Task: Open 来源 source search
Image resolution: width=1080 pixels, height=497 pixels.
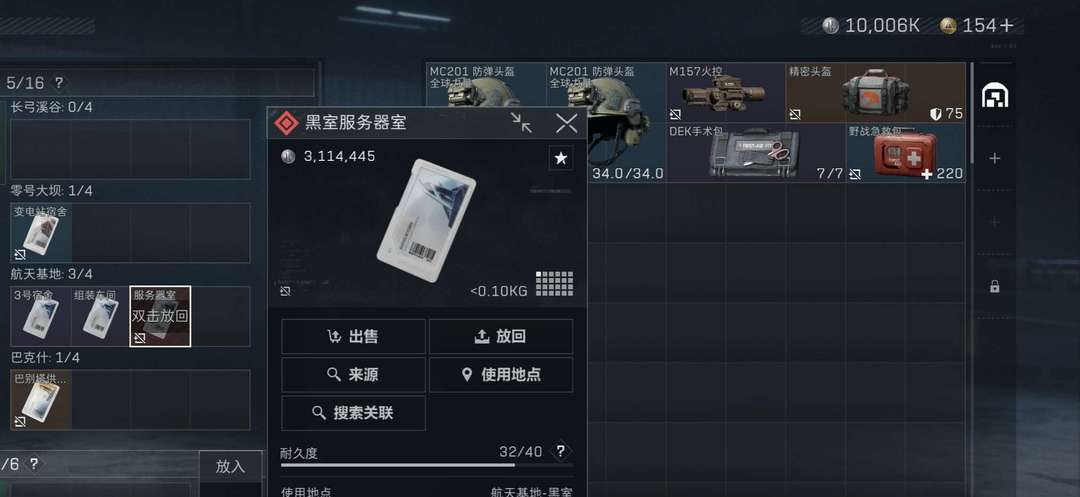Action: (353, 375)
